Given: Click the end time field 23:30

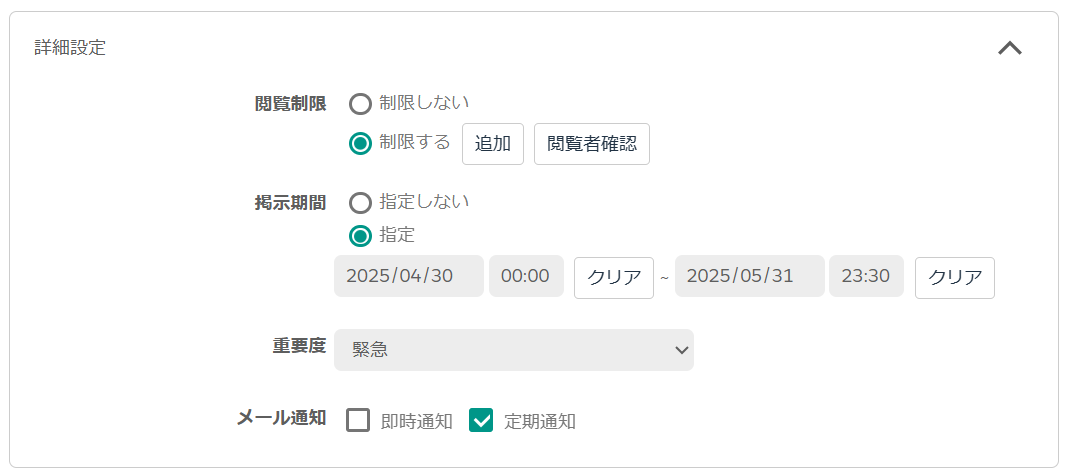Looking at the screenshot, I should 866,276.
